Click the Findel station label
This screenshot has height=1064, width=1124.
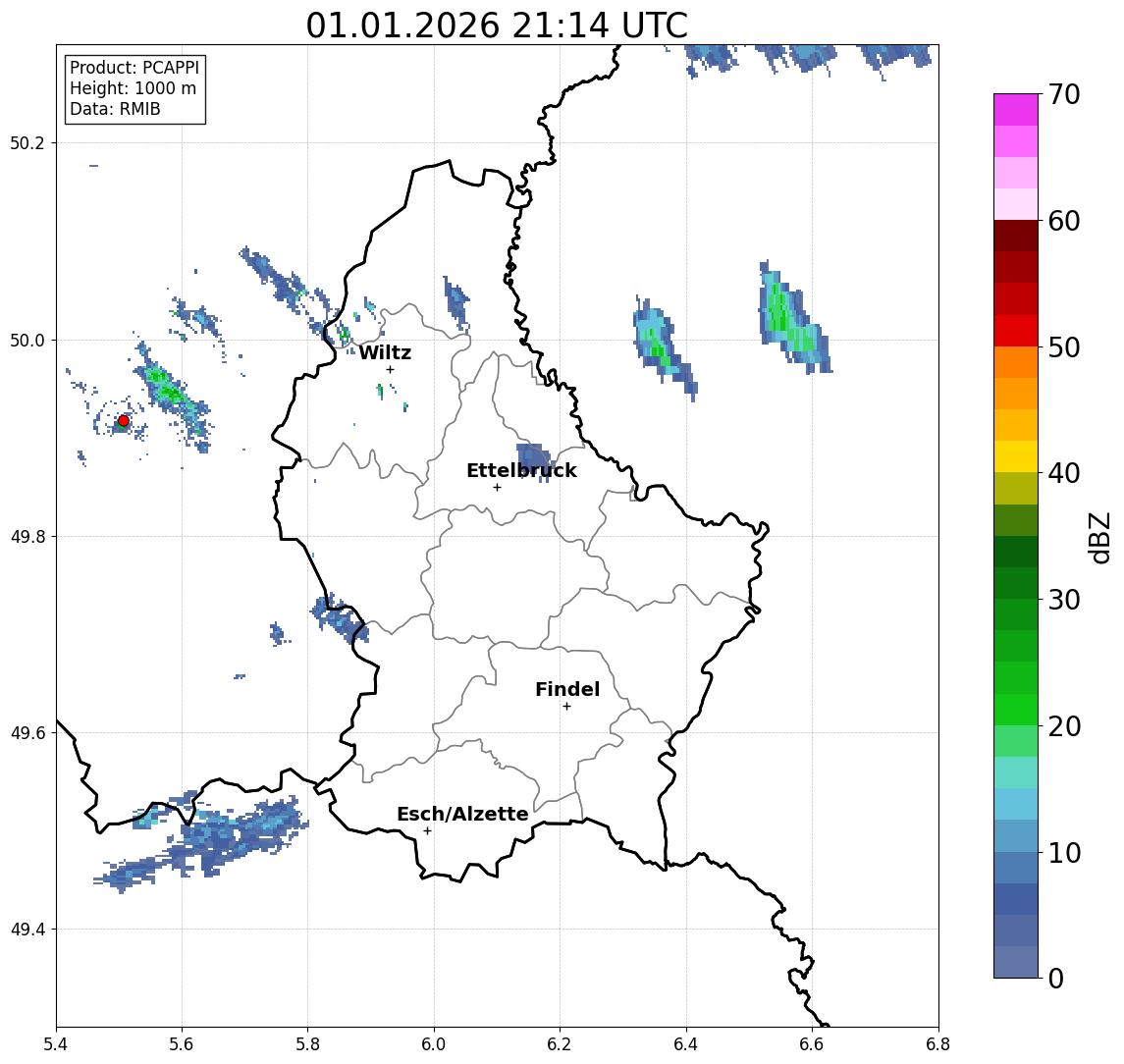(567, 689)
